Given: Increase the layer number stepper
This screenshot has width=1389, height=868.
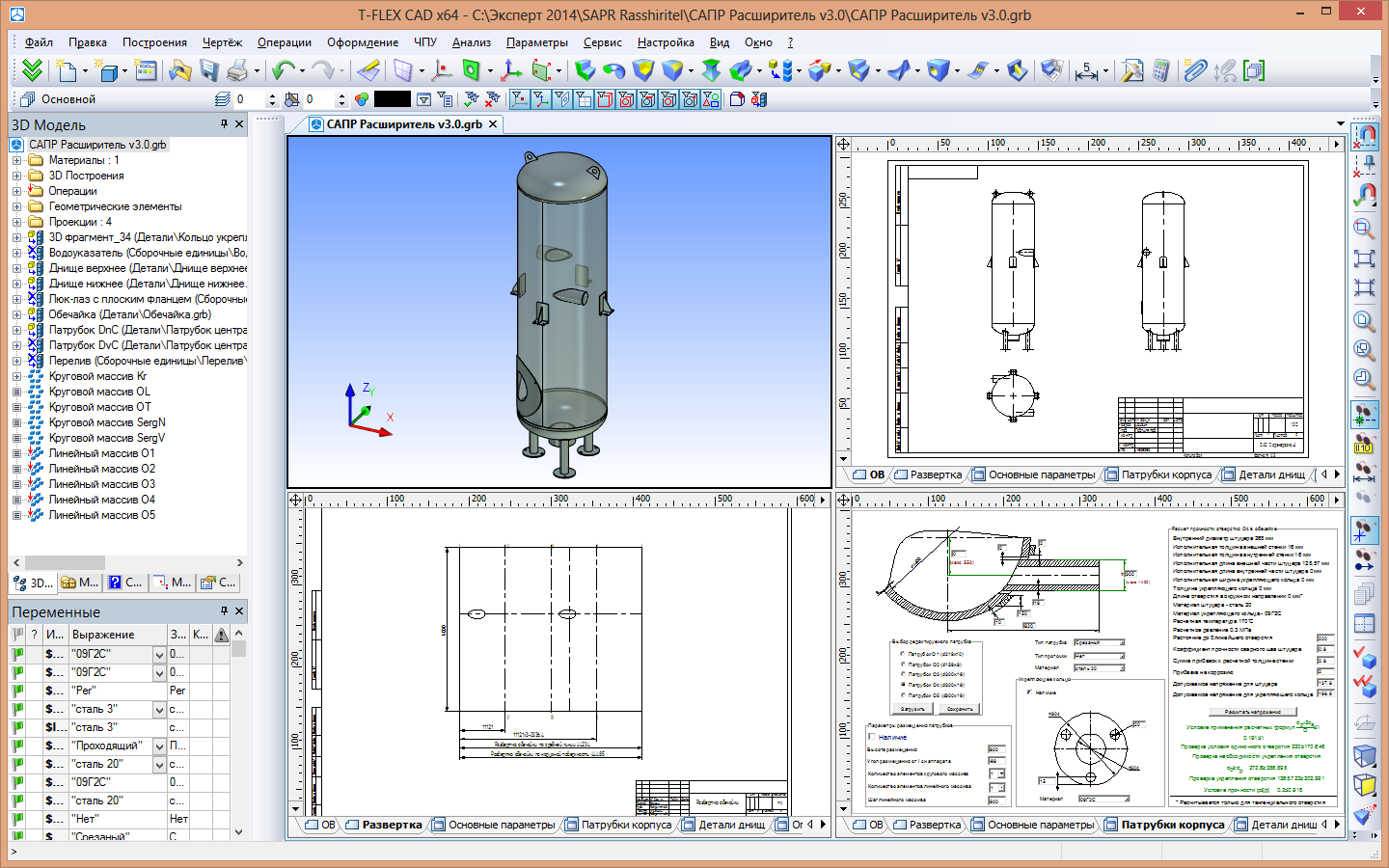Looking at the screenshot, I should pyautogui.click(x=272, y=95).
